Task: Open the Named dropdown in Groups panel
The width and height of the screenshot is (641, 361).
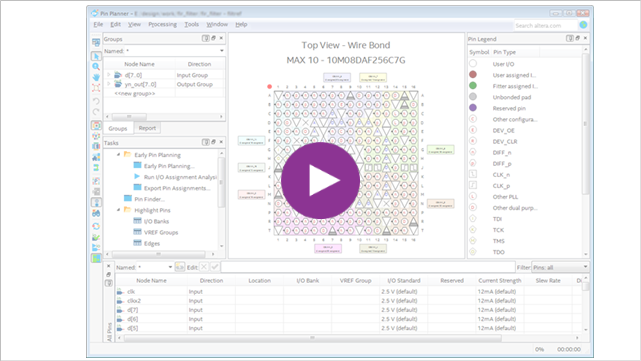Action: [x=222, y=51]
